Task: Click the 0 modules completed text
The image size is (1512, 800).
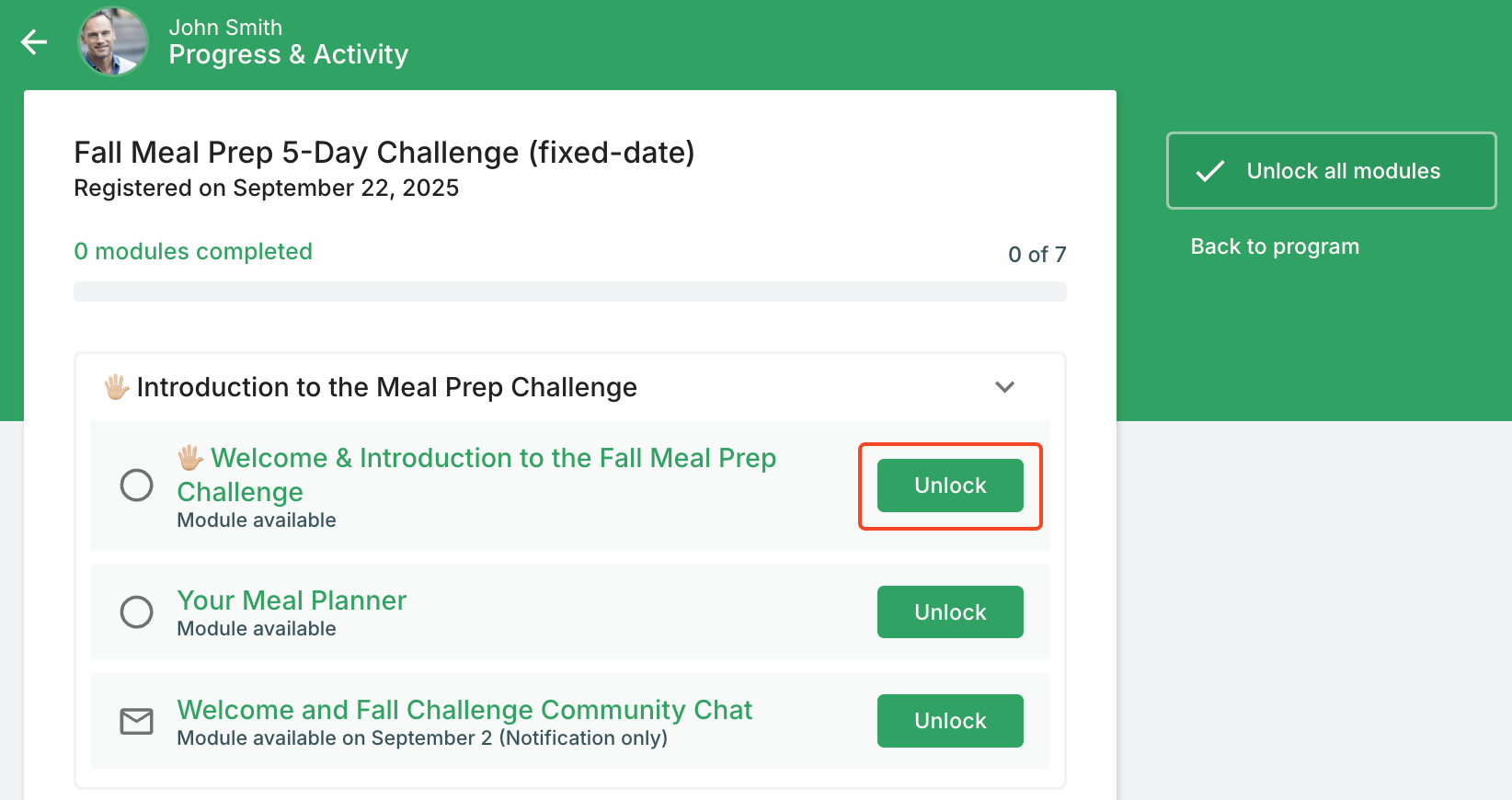Action: click(x=193, y=251)
